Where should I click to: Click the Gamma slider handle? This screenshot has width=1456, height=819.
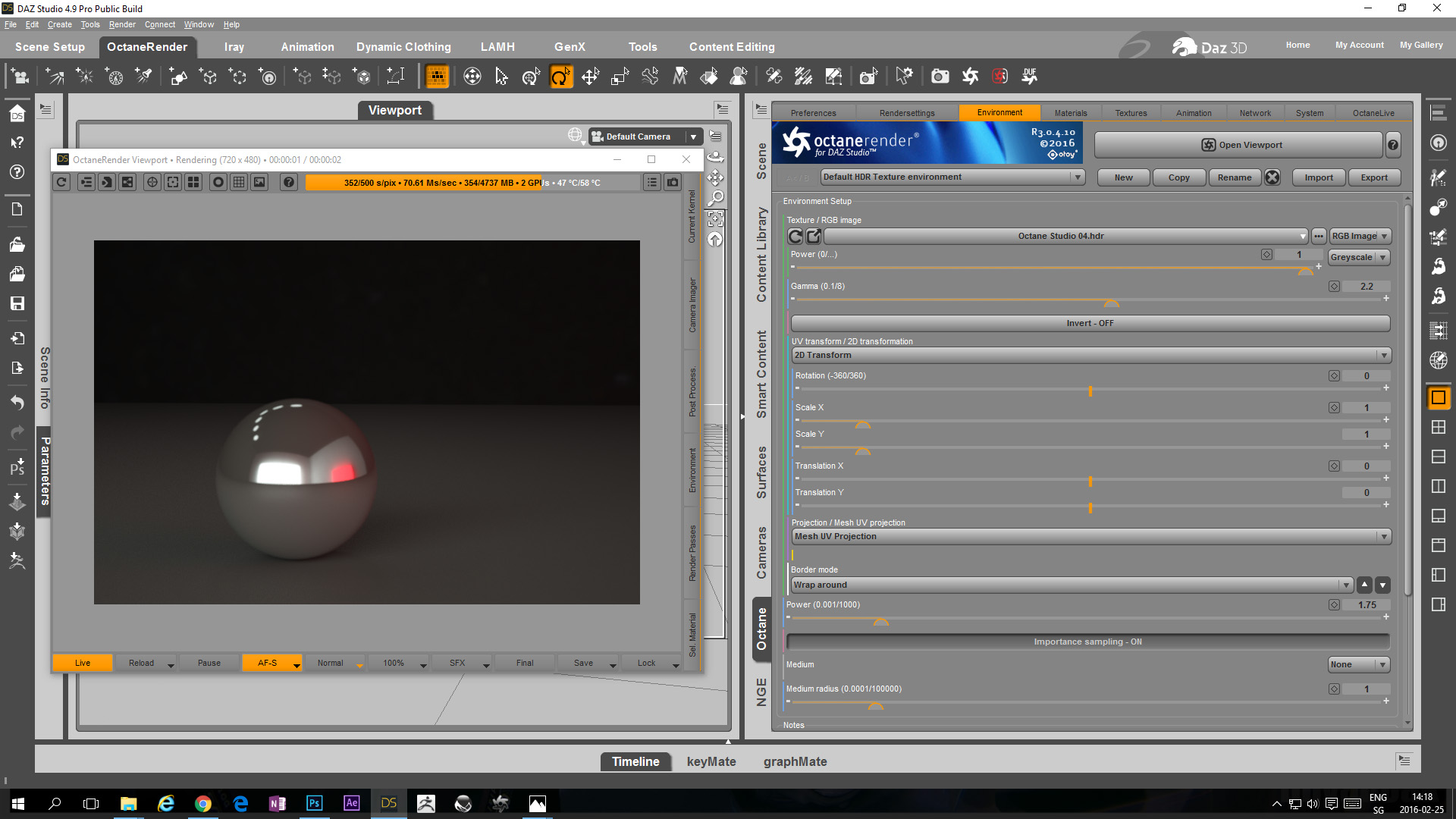coord(1111,303)
